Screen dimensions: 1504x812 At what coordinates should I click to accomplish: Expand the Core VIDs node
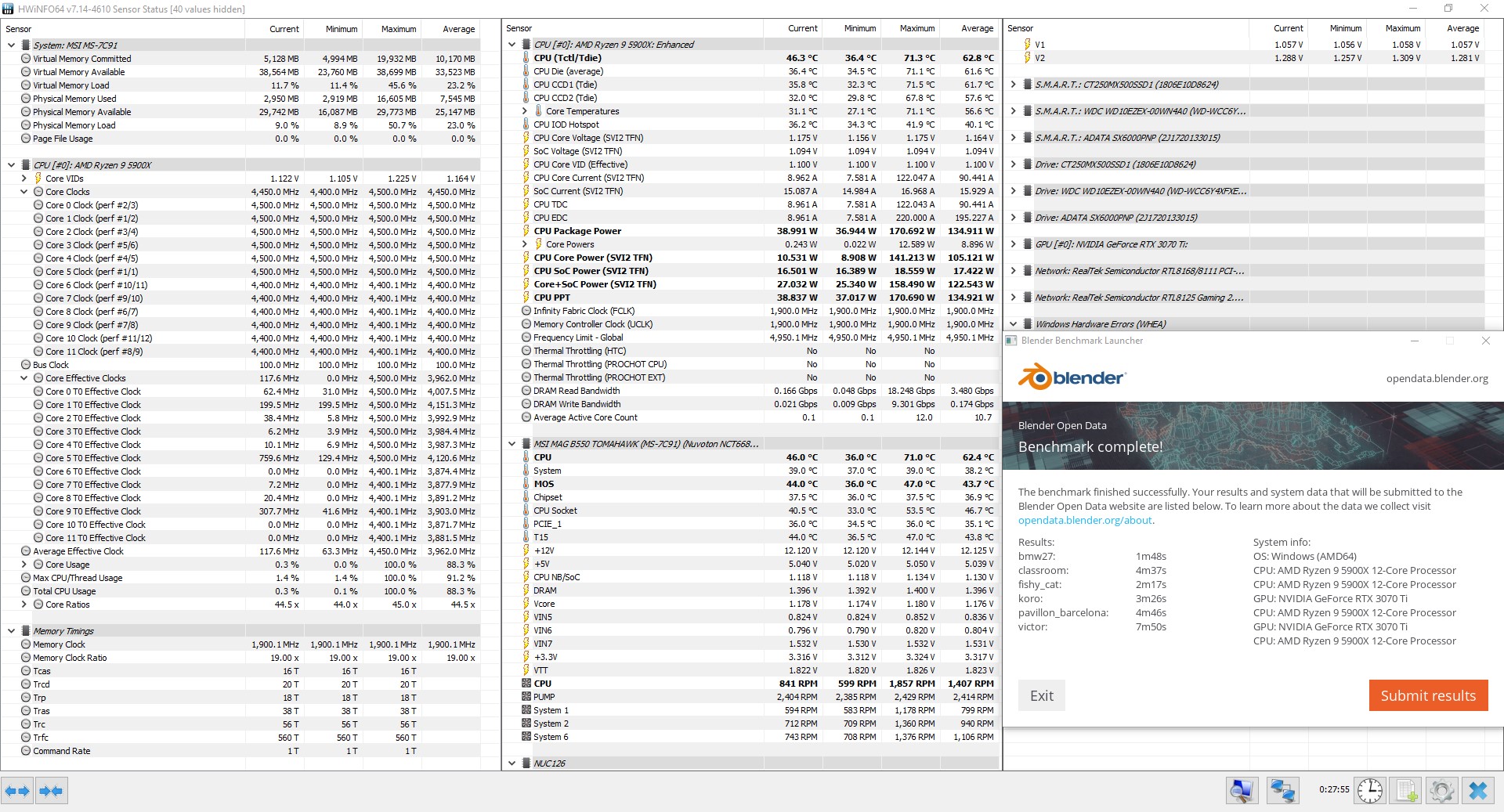click(24, 179)
